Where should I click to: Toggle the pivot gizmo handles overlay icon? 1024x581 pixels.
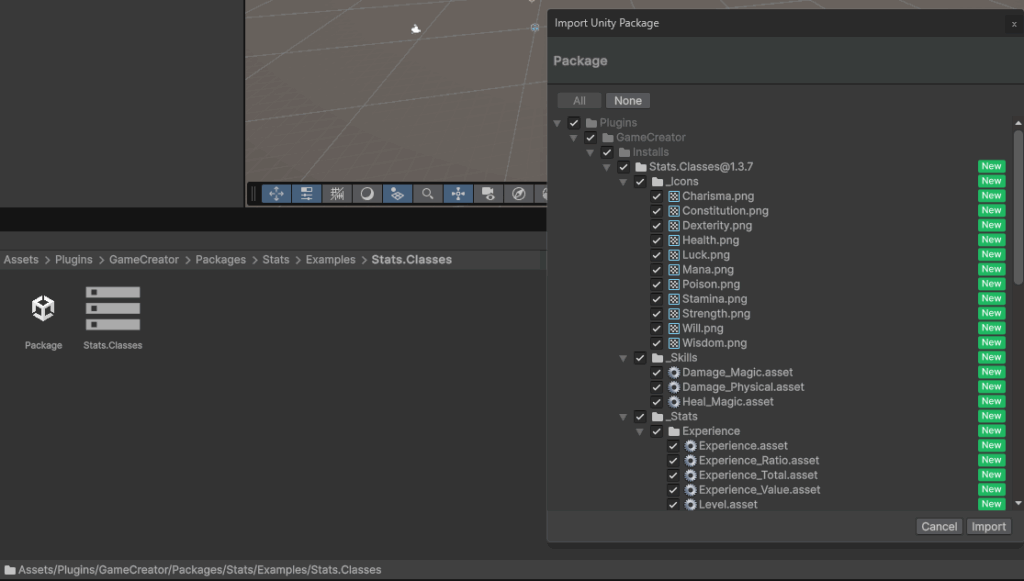click(458, 194)
